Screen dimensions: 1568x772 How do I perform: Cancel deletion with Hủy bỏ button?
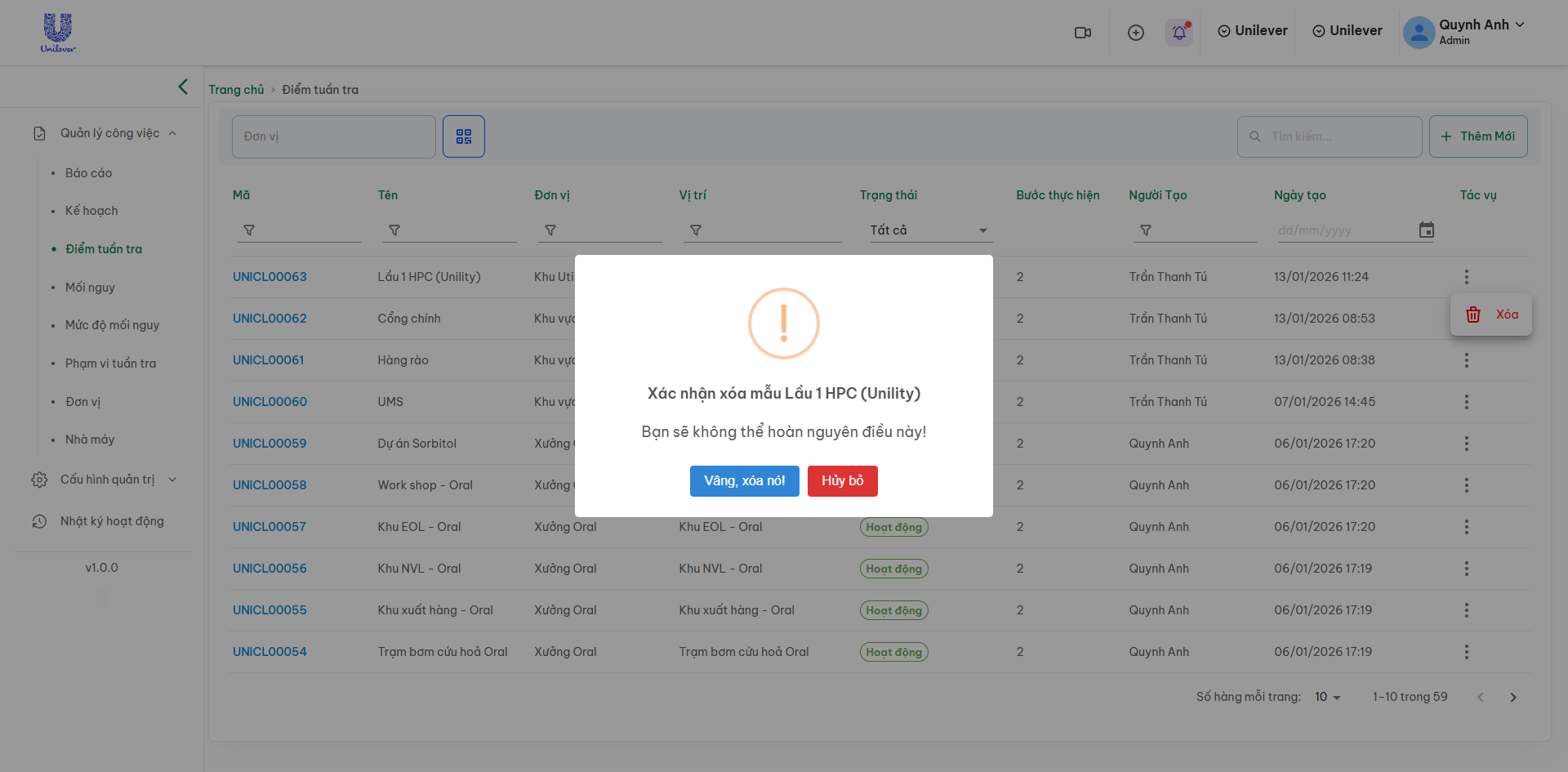(x=842, y=481)
